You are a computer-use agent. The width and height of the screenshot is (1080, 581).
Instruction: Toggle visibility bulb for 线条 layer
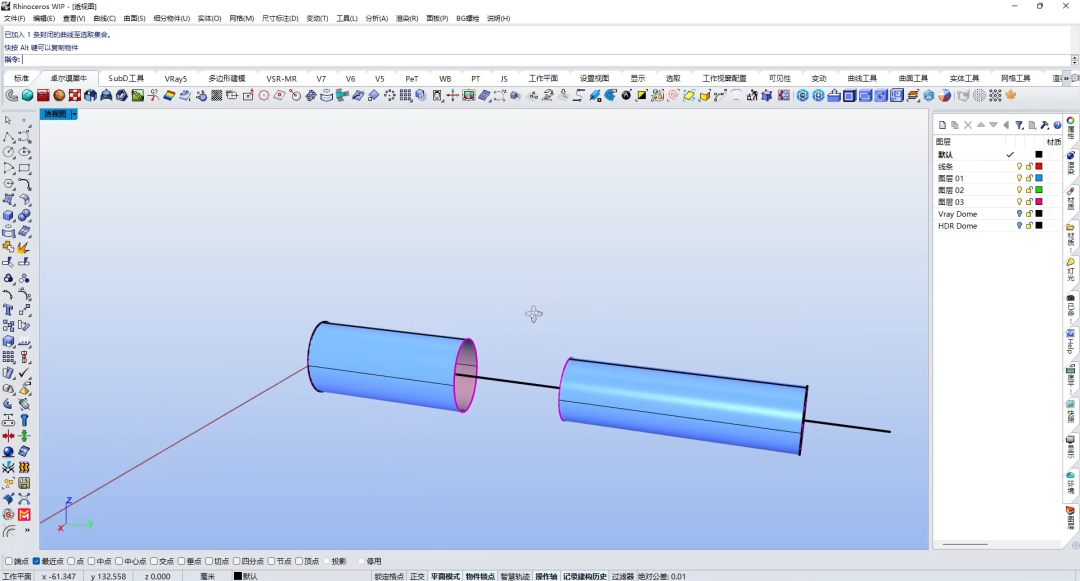(1019, 167)
